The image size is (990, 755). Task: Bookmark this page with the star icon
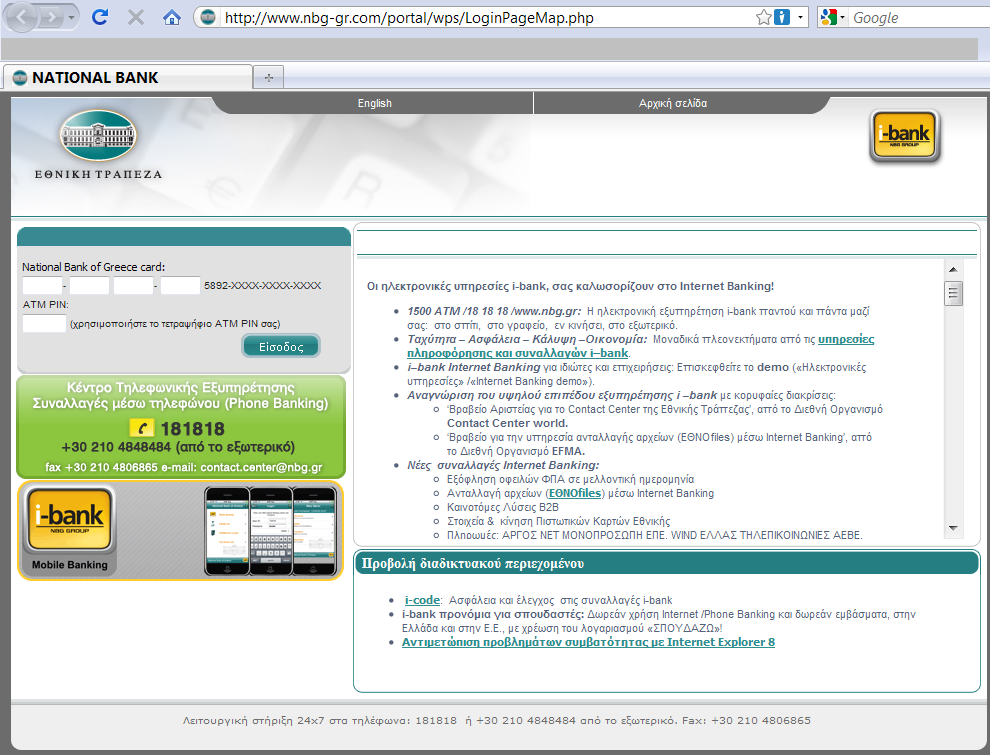point(763,17)
